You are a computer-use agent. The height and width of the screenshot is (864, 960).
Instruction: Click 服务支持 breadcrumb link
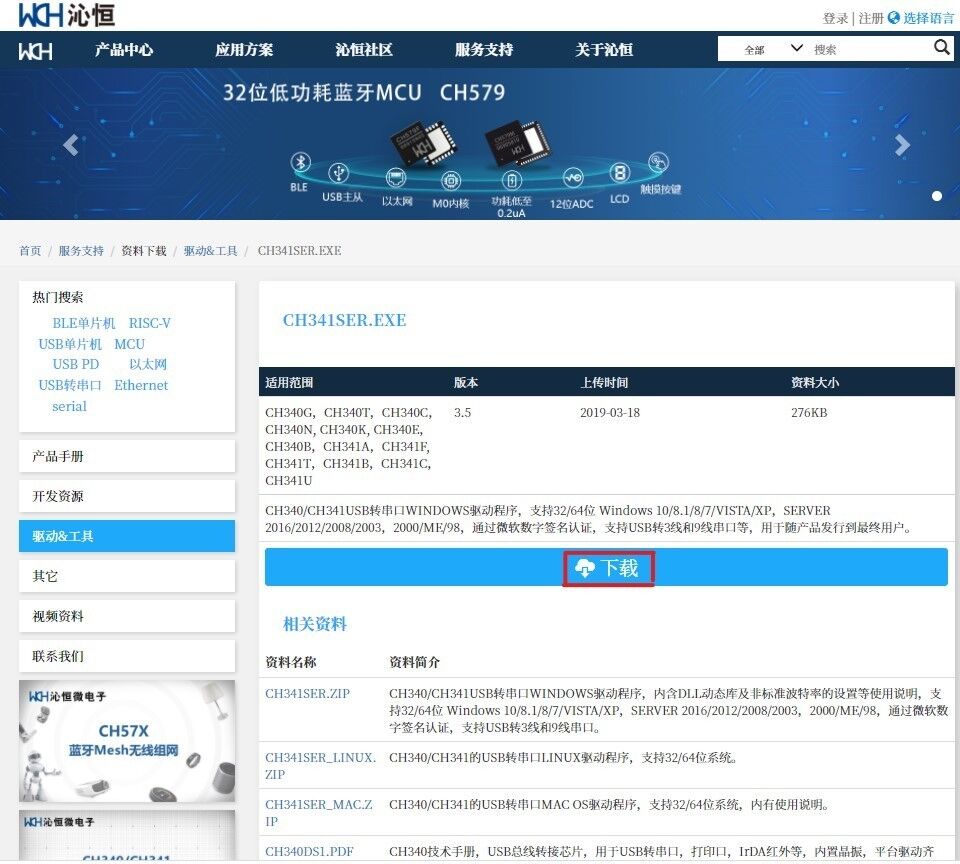[81, 251]
